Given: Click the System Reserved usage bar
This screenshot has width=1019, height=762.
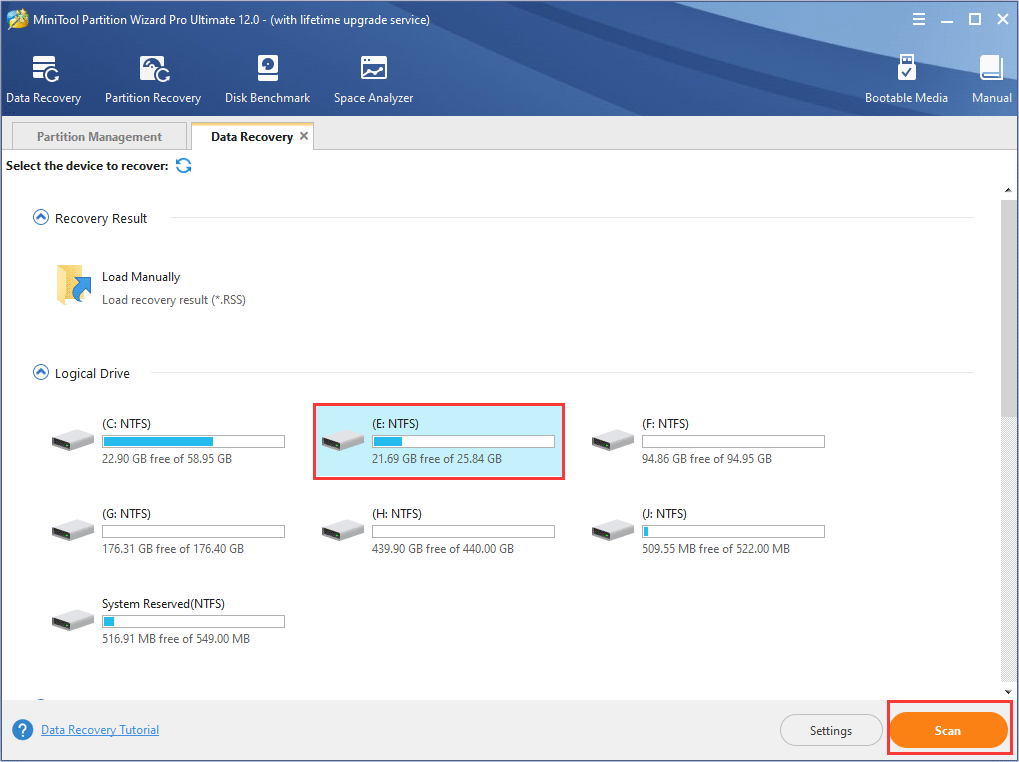Looking at the screenshot, I should (x=194, y=622).
